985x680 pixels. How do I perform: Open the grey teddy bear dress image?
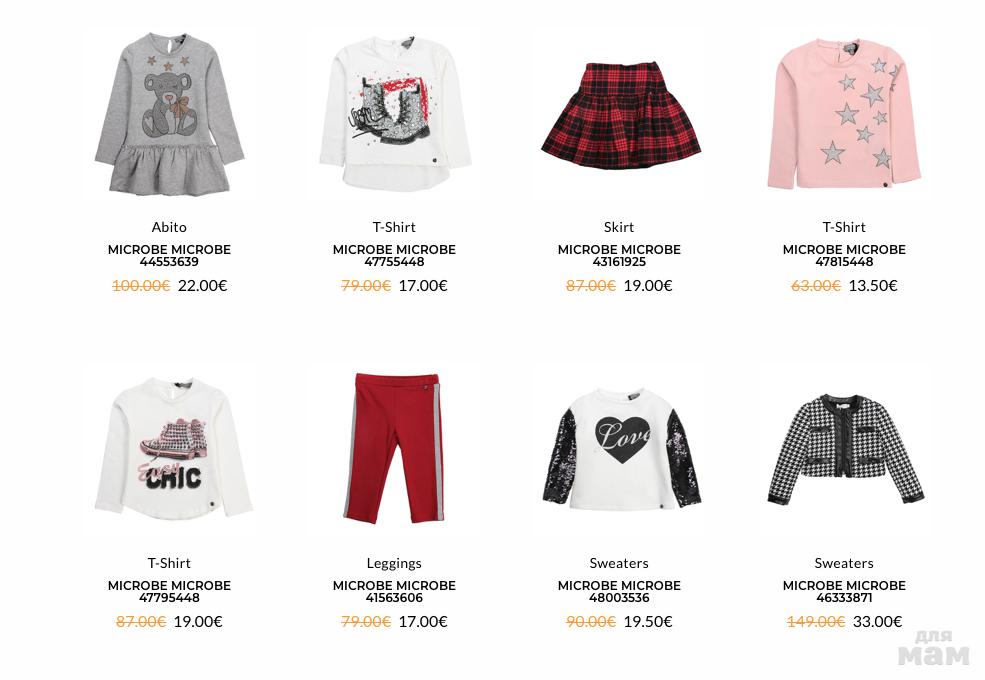coord(169,114)
